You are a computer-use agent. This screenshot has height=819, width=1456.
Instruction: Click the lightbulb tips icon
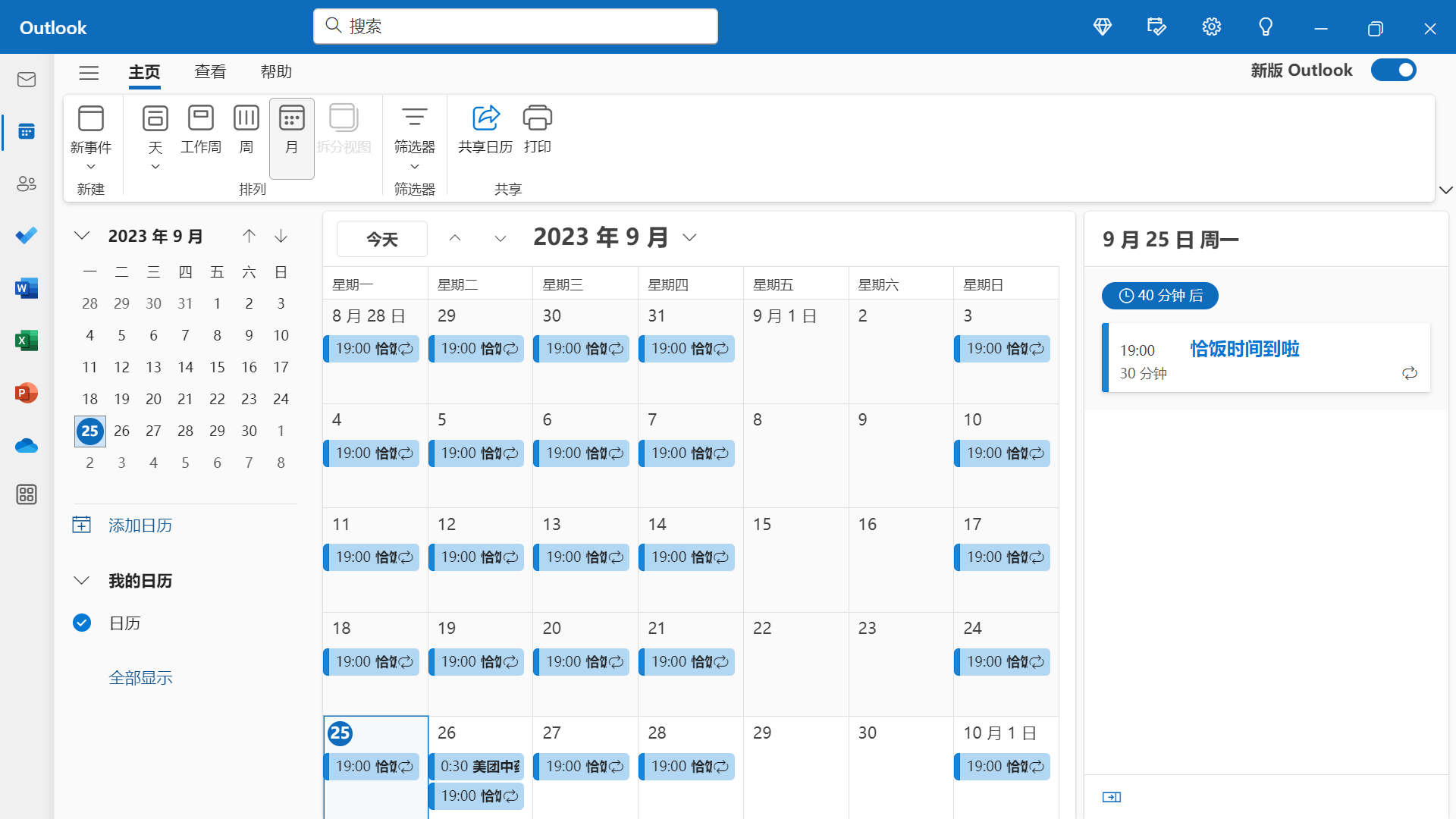click(1266, 27)
